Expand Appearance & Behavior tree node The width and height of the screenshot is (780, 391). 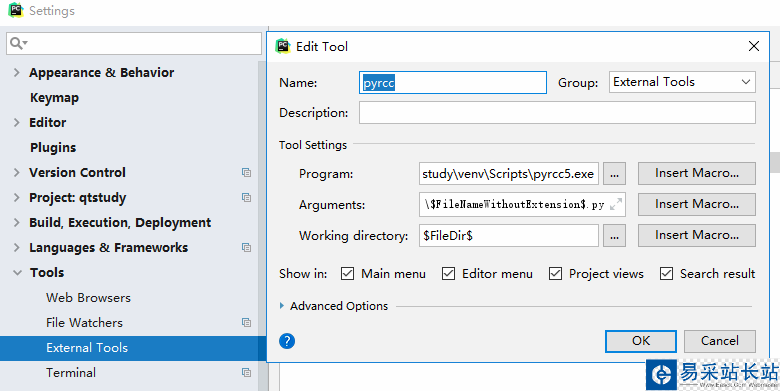pyautogui.click(x=17, y=73)
